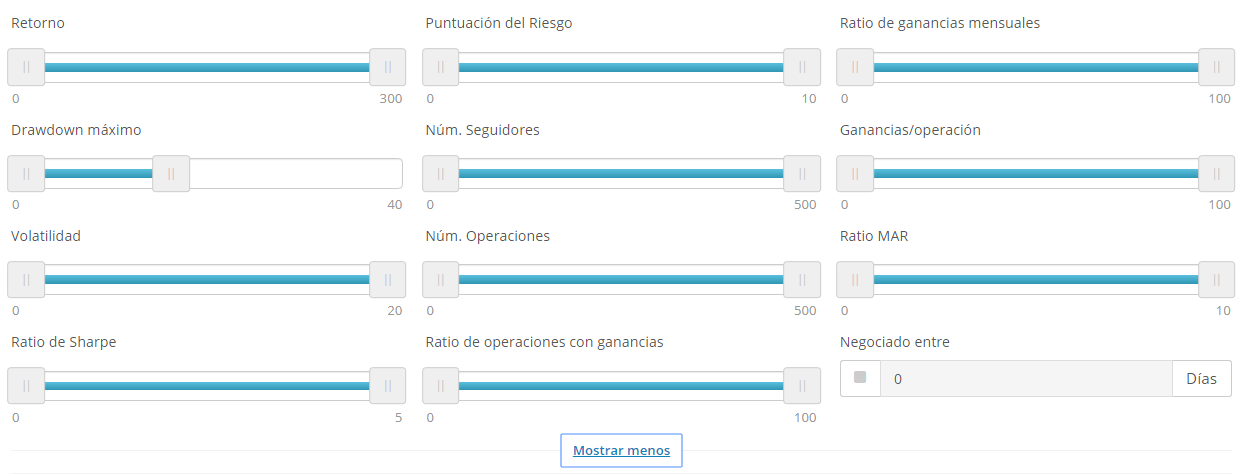The height and width of the screenshot is (474, 1241).
Task: Click the Ratio de Sharpe left handle
Action: (x=26, y=386)
